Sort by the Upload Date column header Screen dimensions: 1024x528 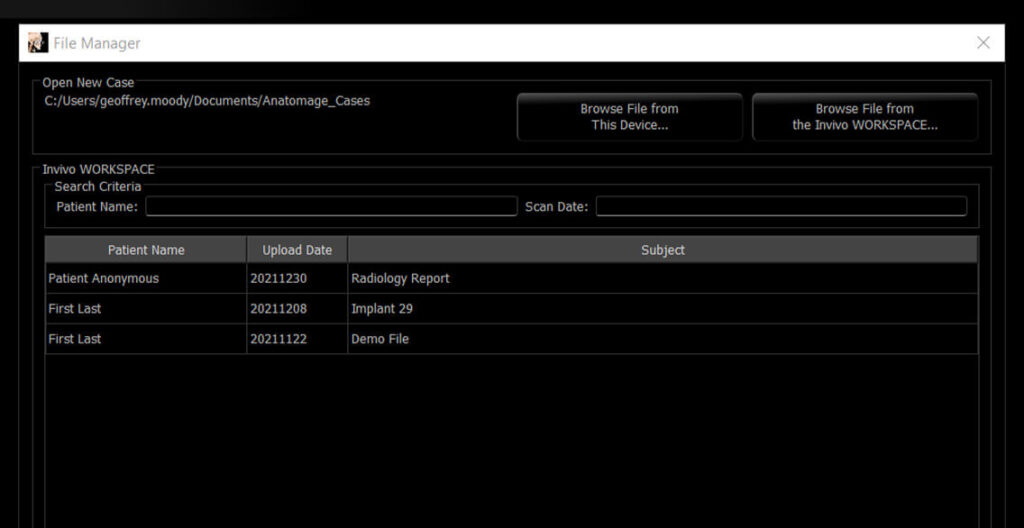(297, 250)
